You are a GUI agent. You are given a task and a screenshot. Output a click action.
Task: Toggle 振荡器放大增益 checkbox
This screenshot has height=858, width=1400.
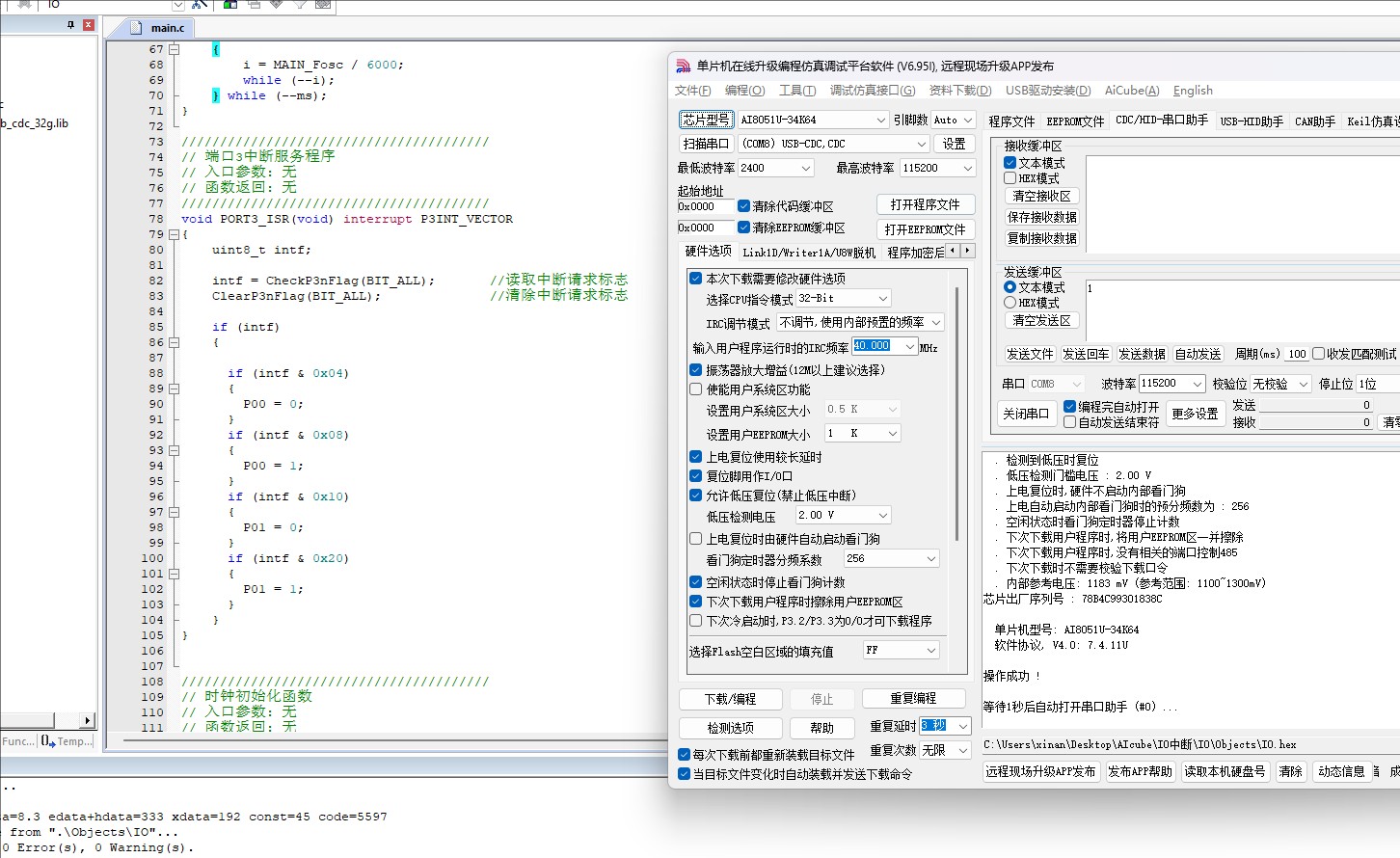(695, 370)
